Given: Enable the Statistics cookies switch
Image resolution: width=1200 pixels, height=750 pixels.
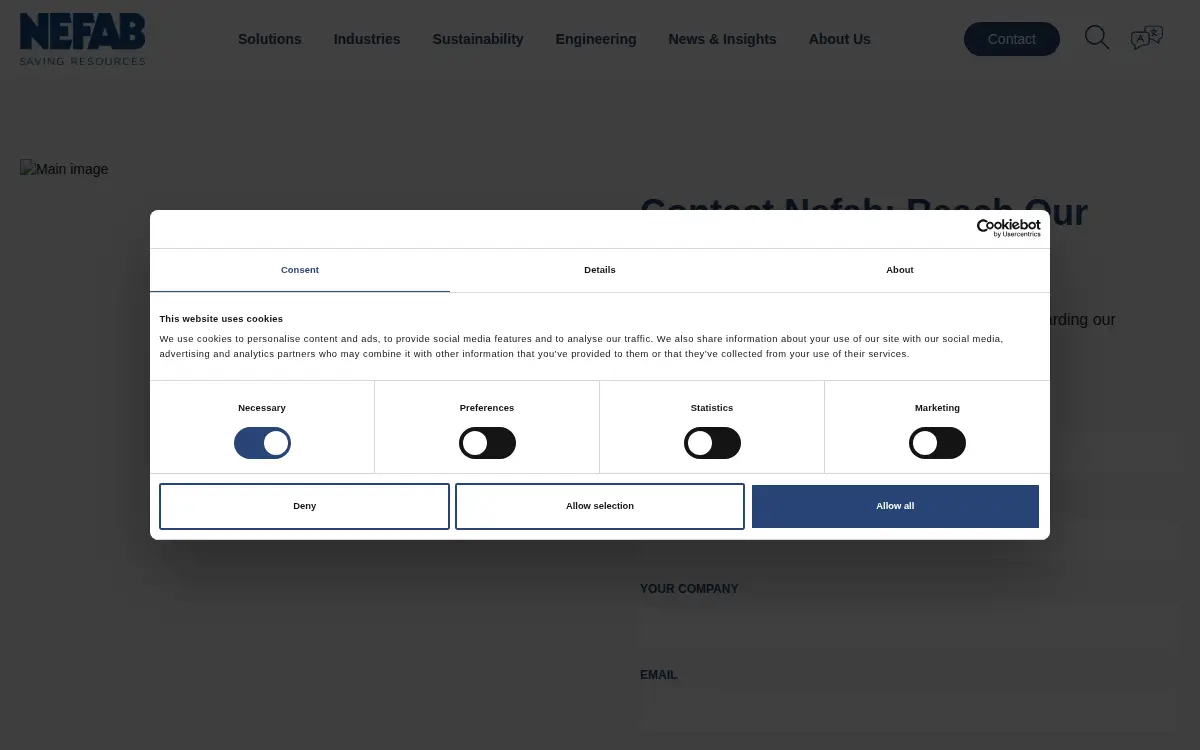Looking at the screenshot, I should 712,443.
